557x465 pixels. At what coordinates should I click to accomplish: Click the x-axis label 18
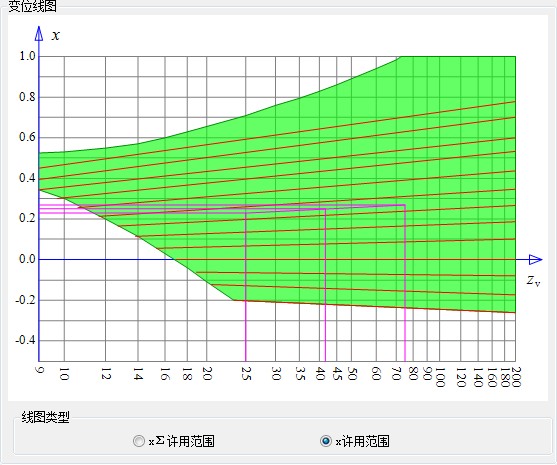click(x=188, y=373)
